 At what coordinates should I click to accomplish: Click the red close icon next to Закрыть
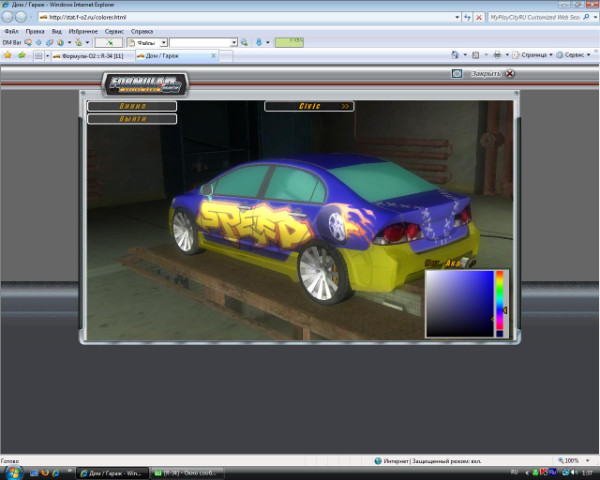tap(510, 73)
